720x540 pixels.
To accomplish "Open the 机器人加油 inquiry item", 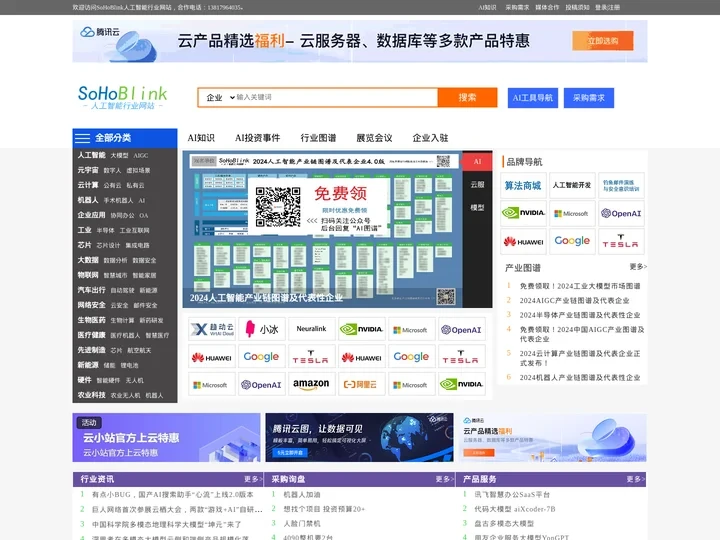I will (x=302, y=495).
